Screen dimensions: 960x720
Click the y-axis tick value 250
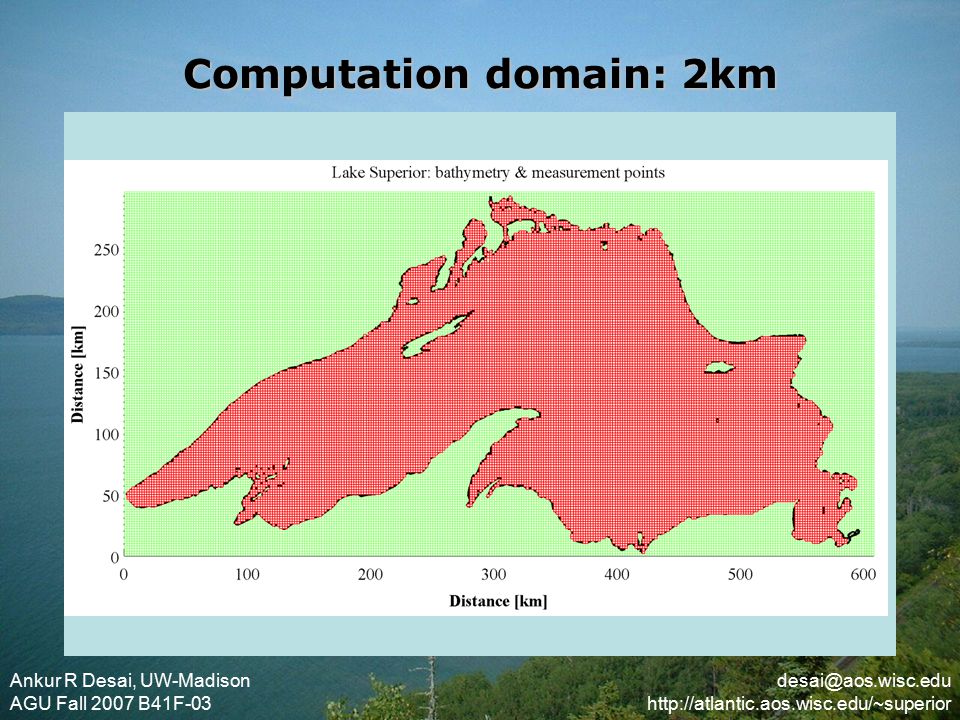(x=107, y=250)
